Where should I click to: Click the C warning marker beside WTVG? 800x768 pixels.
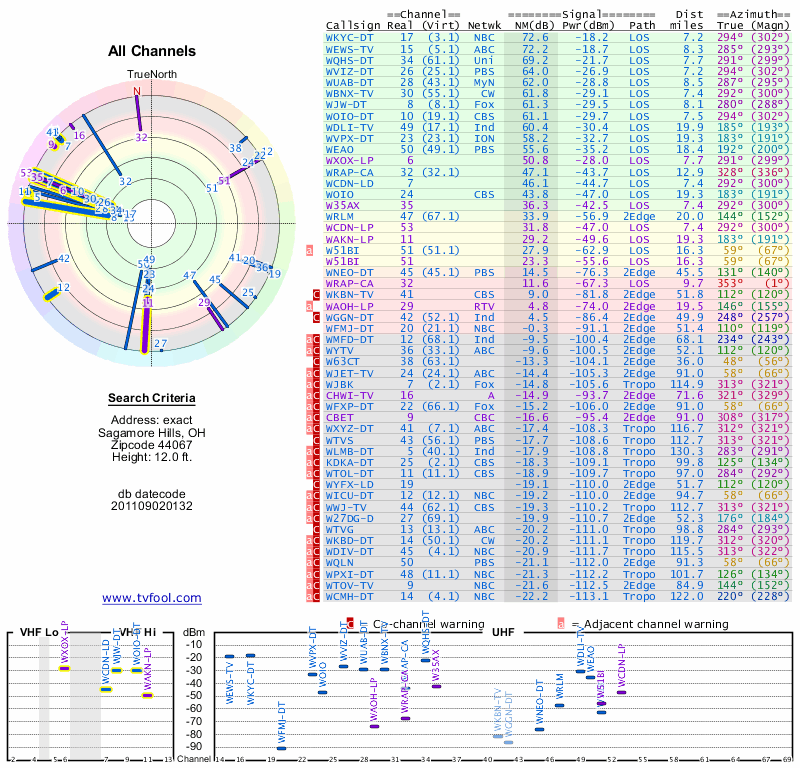click(316, 530)
